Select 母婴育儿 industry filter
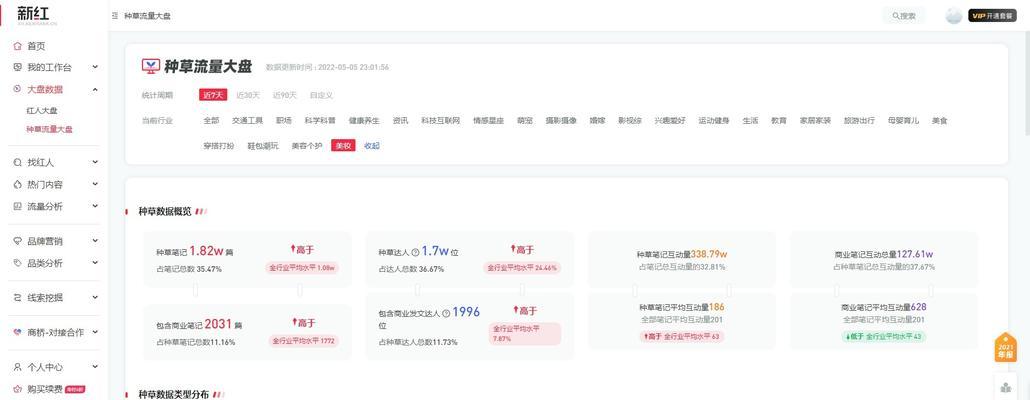This screenshot has width=1030, height=400. coord(903,121)
